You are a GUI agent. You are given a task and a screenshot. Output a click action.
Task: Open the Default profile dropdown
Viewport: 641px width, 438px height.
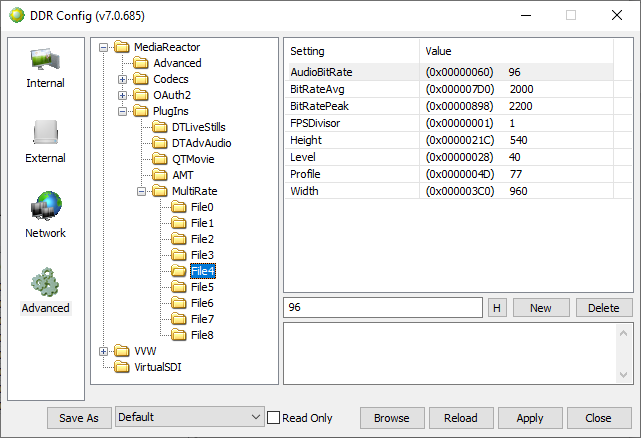(x=190, y=417)
